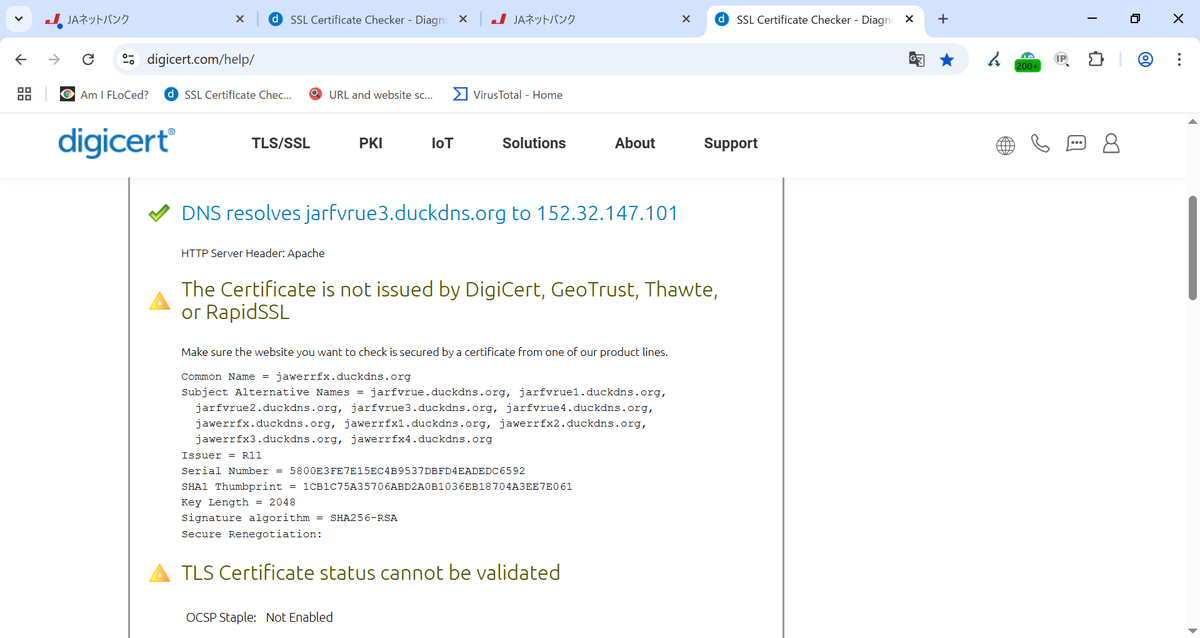
Task: Click the Serial Number line
Action: click(353, 471)
